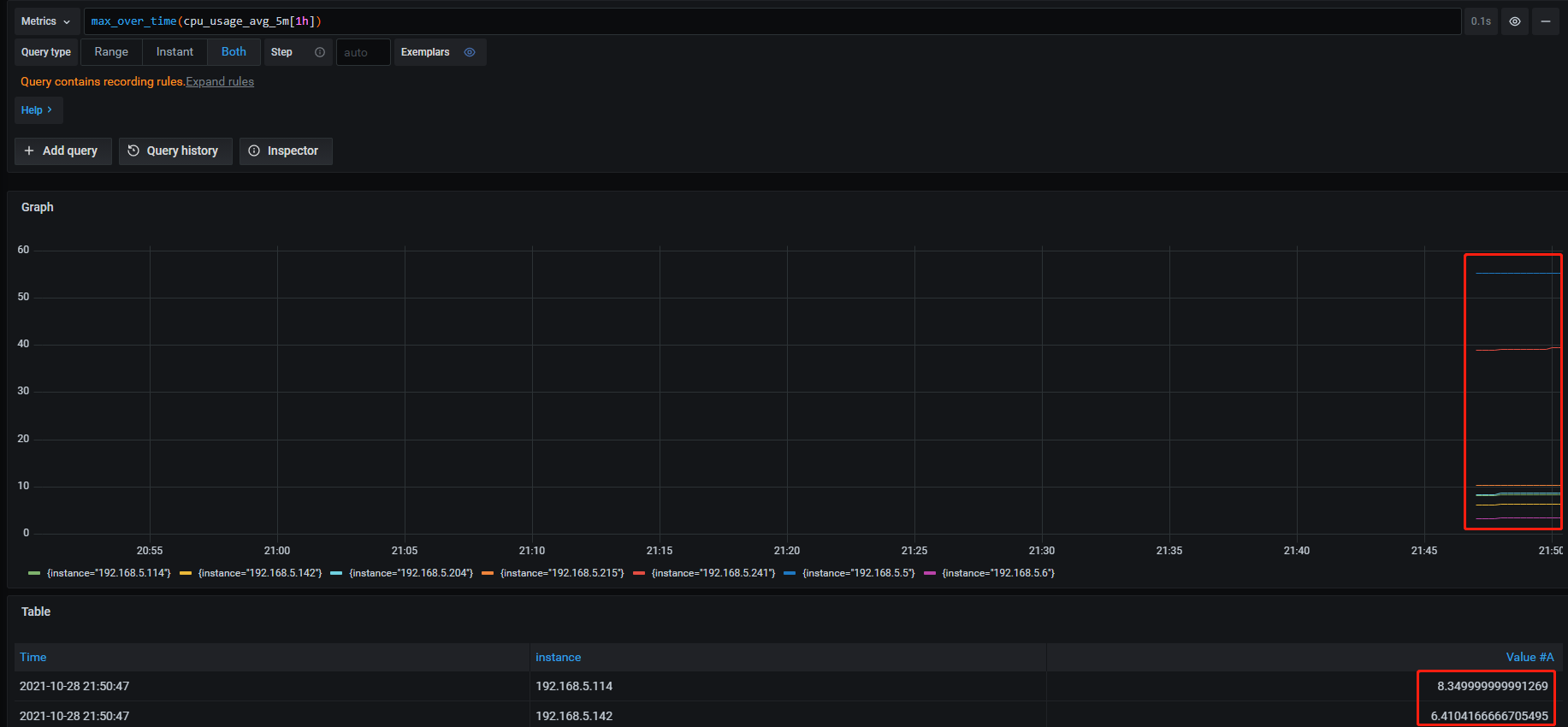Open the Metrics dropdown
Viewport: 1568px width, 727px height.
pyautogui.click(x=46, y=21)
